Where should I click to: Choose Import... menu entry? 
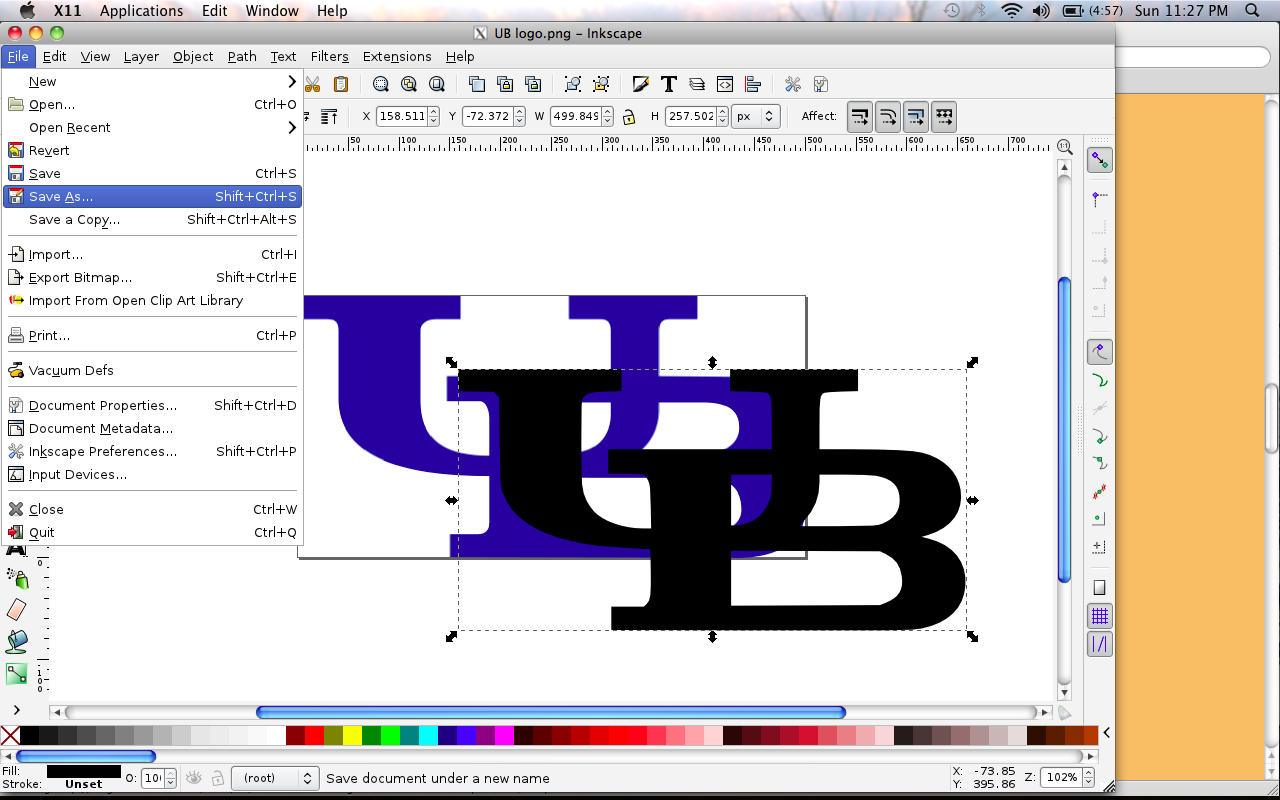pos(152,255)
